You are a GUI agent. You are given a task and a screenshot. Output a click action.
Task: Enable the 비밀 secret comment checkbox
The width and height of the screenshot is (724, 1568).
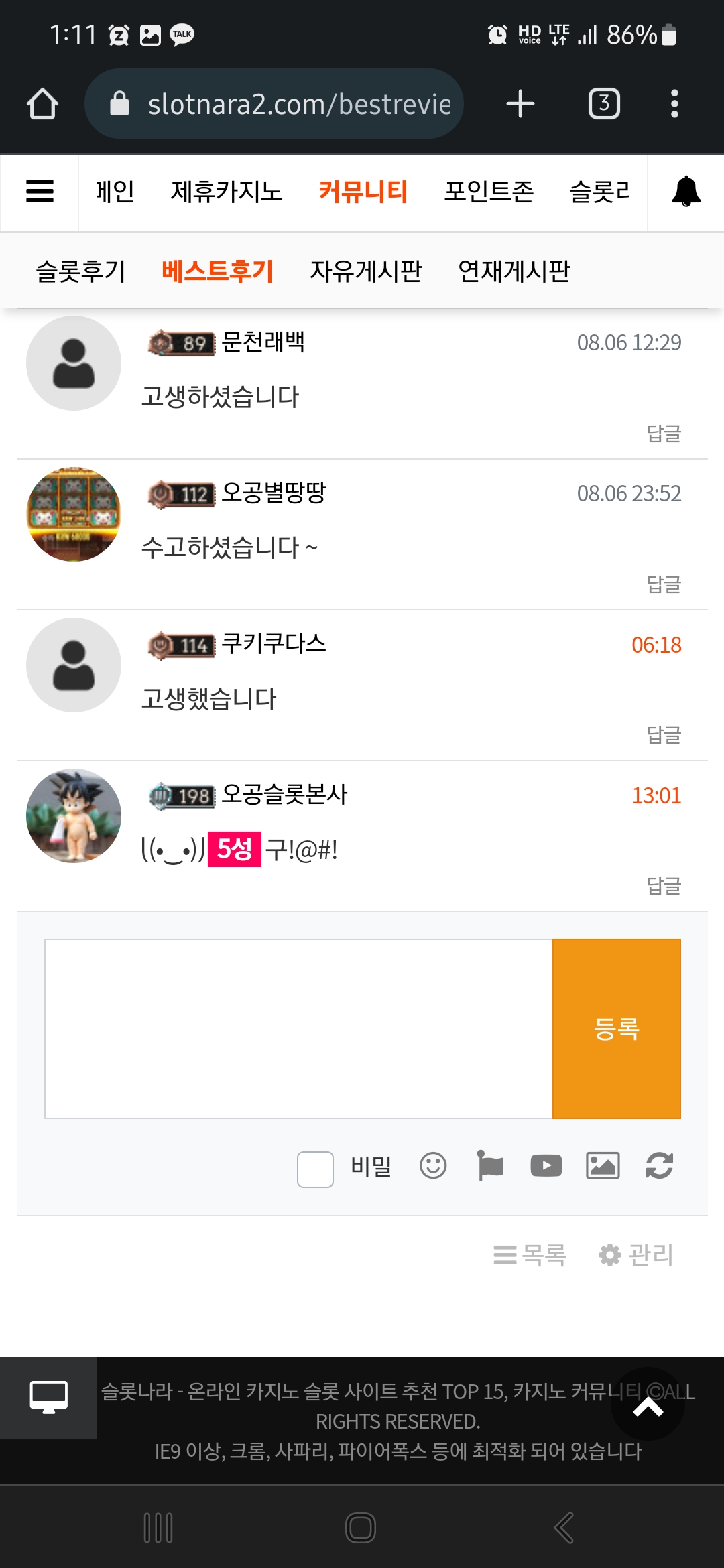pos(315,1169)
